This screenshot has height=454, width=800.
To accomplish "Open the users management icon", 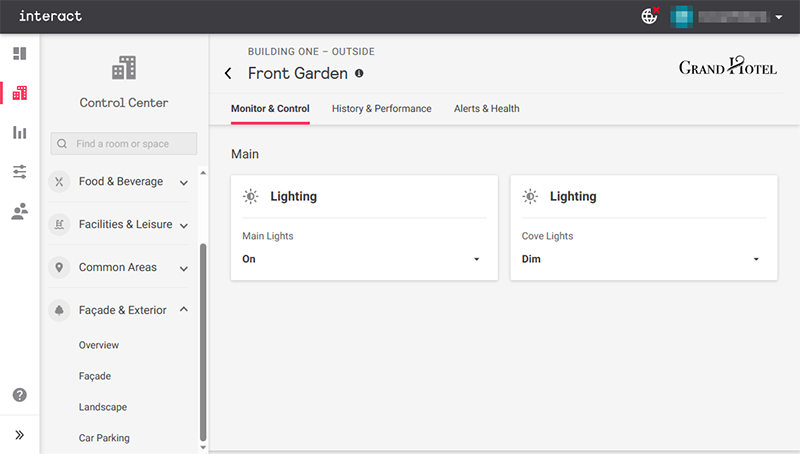I will pos(19,211).
